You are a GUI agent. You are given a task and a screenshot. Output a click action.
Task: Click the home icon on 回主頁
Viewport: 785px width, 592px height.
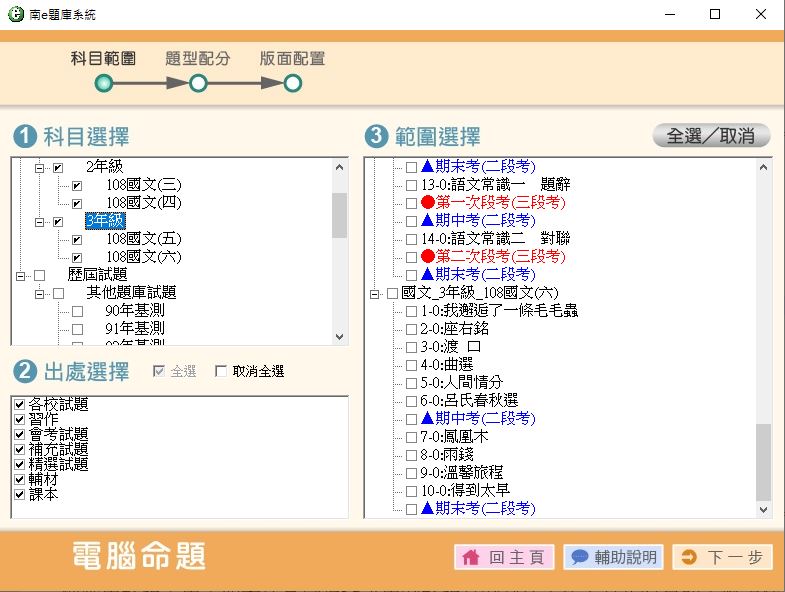coord(470,558)
